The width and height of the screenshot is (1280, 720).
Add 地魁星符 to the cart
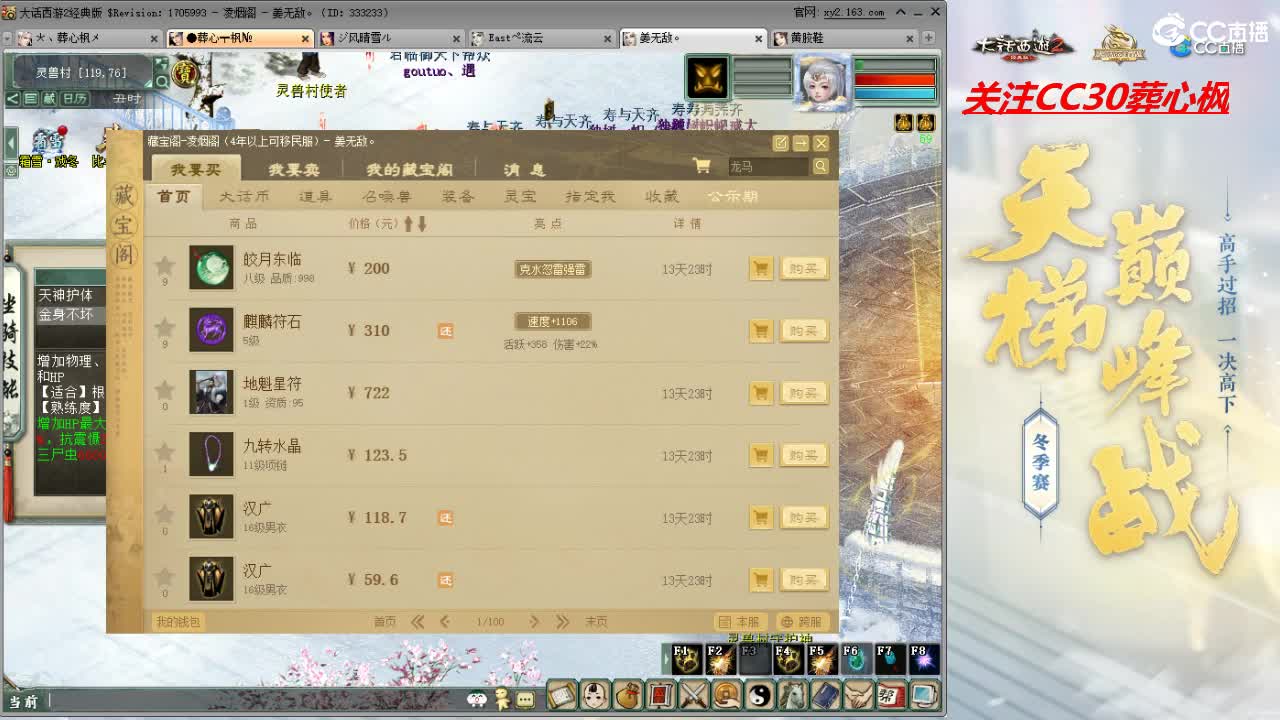click(x=761, y=393)
